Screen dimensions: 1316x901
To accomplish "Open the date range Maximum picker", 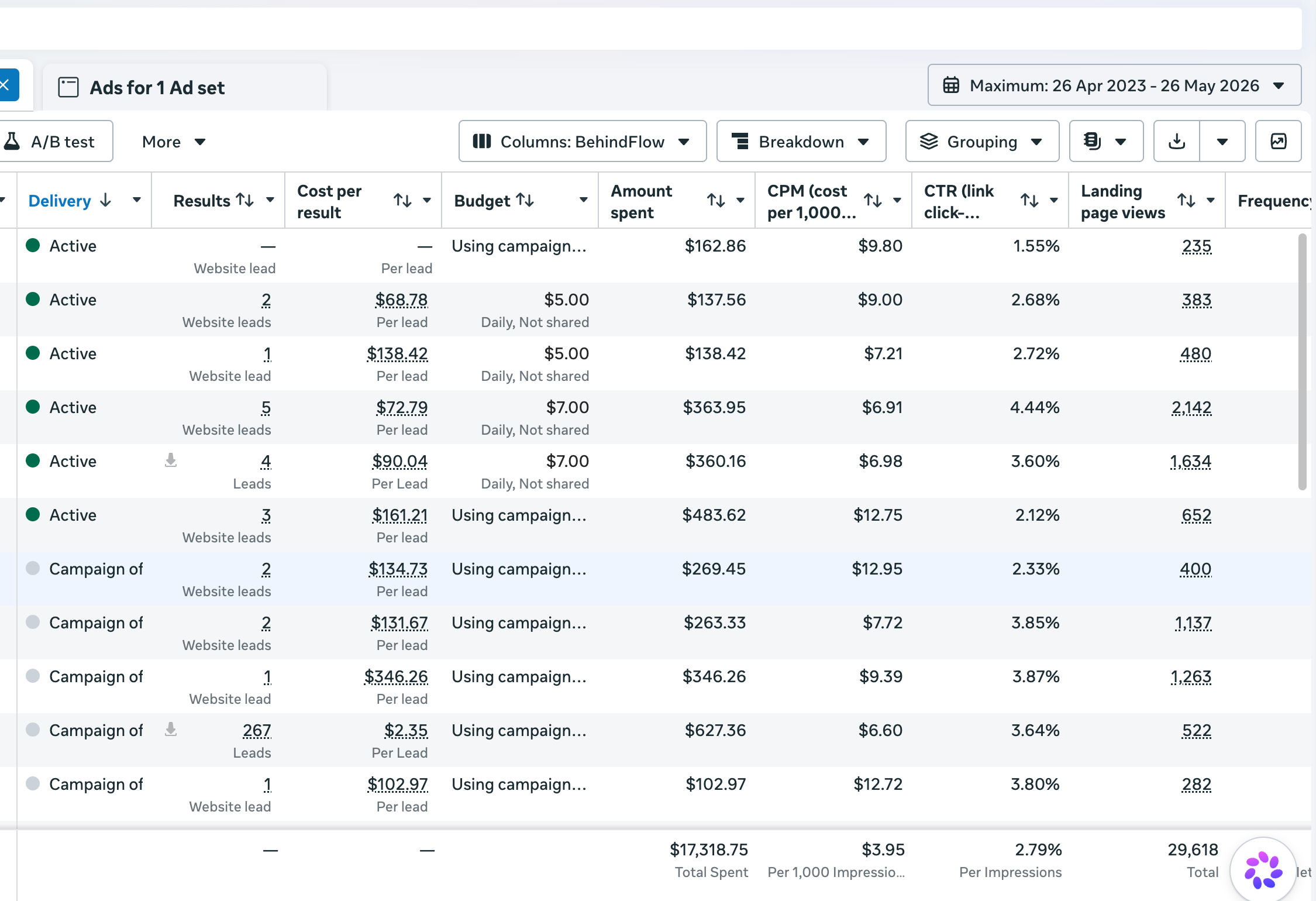I will click(x=1114, y=85).
